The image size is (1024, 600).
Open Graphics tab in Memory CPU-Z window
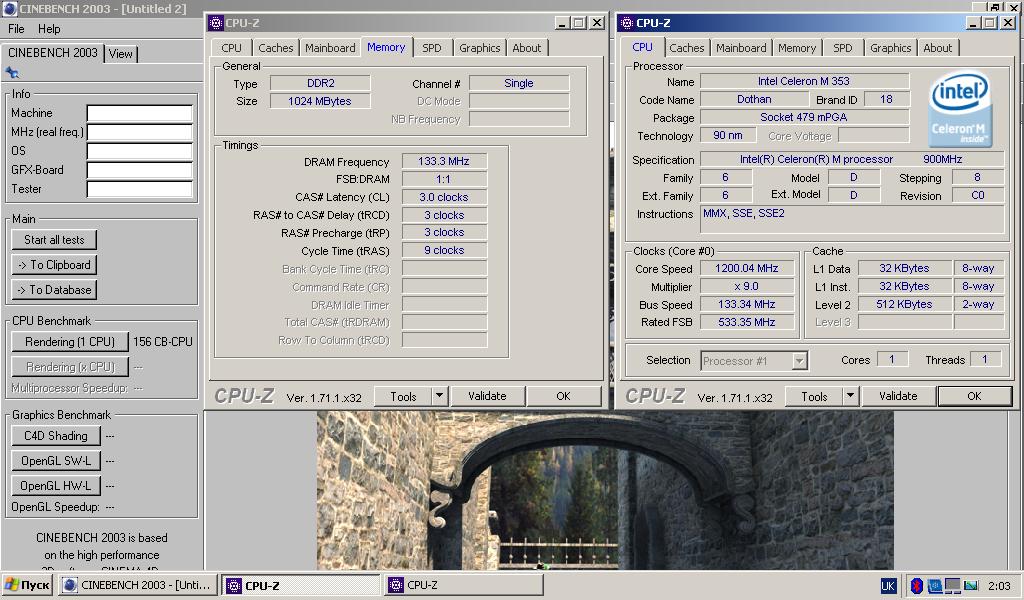479,48
